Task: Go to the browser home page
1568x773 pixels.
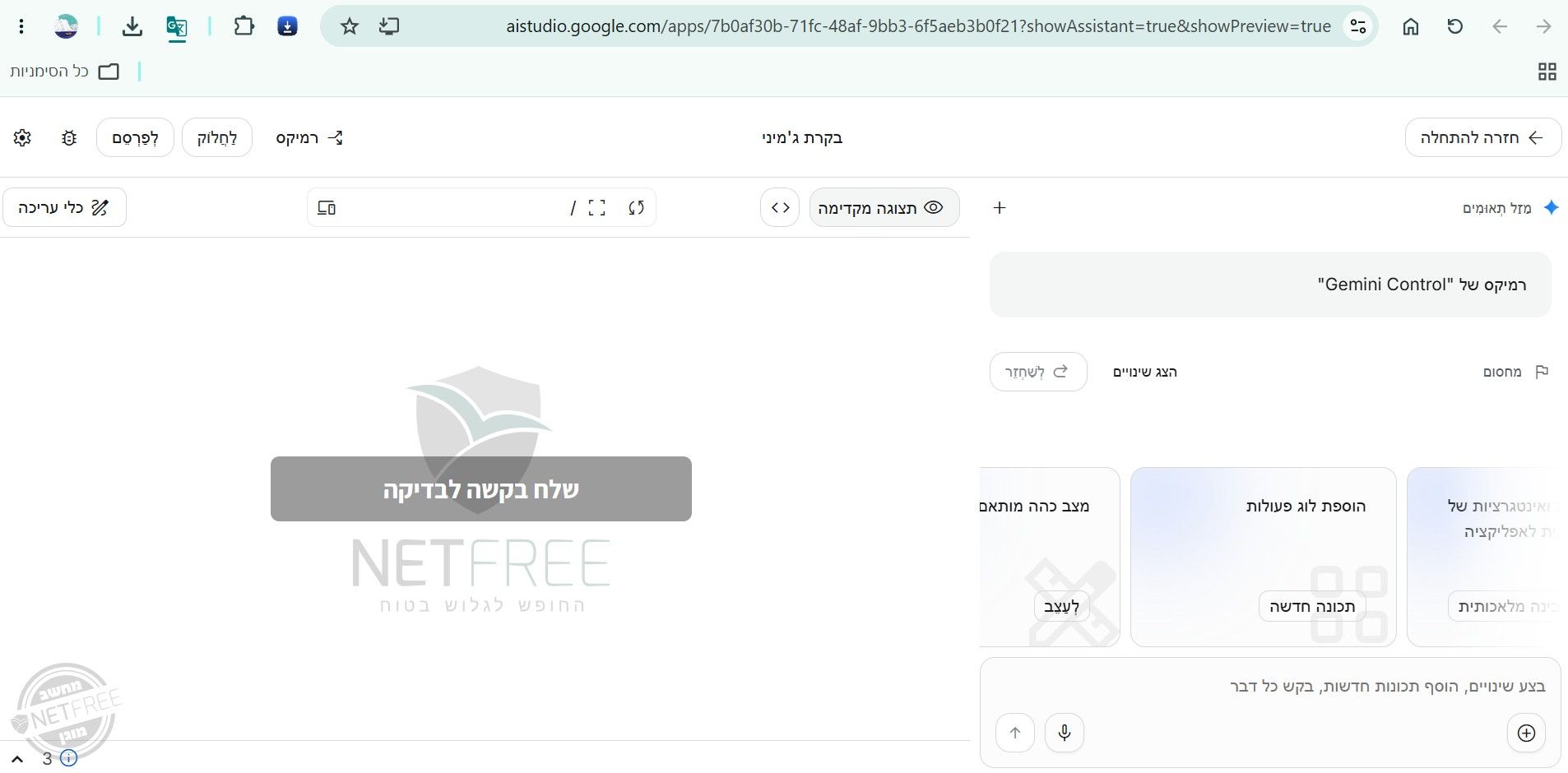Action: [1411, 26]
